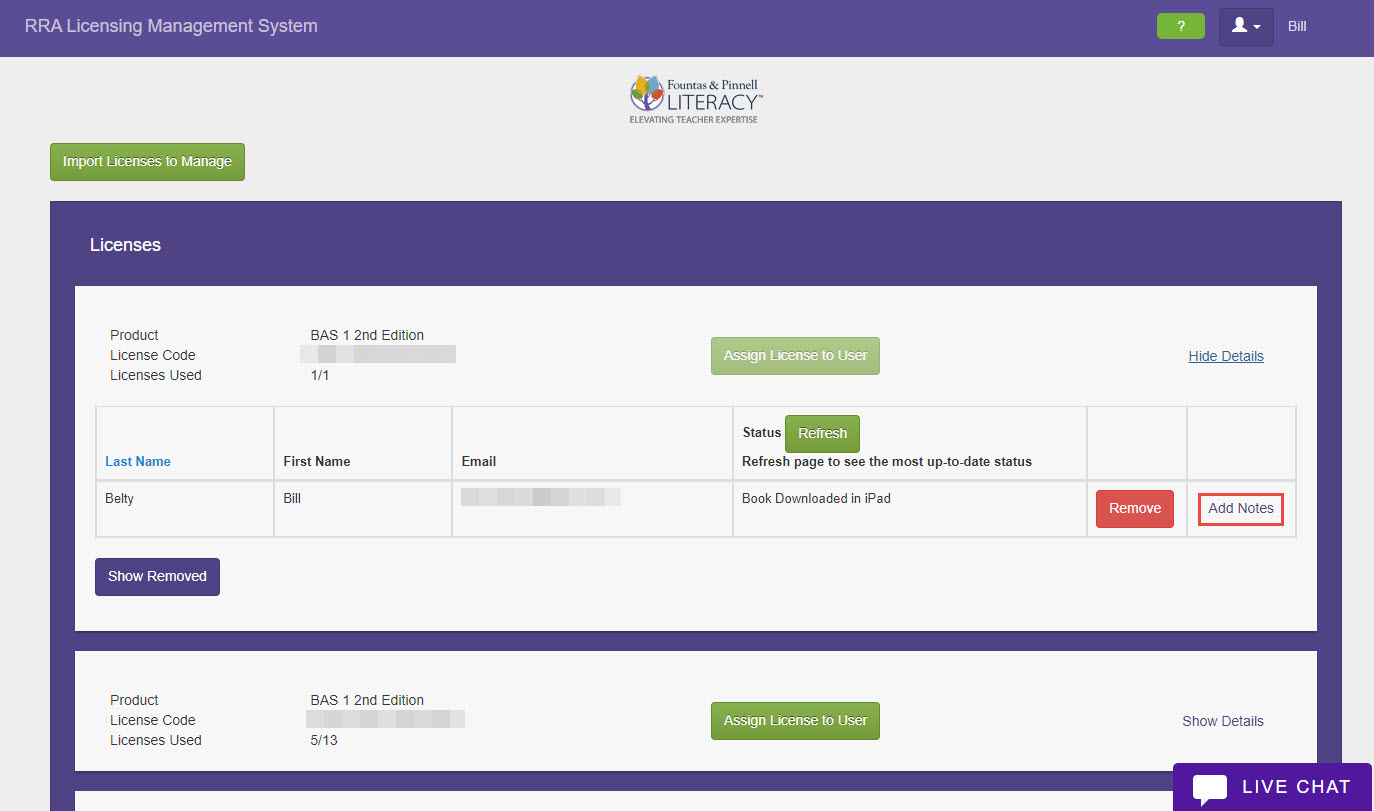Click Refresh page to see most up-to-date status text
Viewport: 1374px width, 811px height.
[x=887, y=462]
